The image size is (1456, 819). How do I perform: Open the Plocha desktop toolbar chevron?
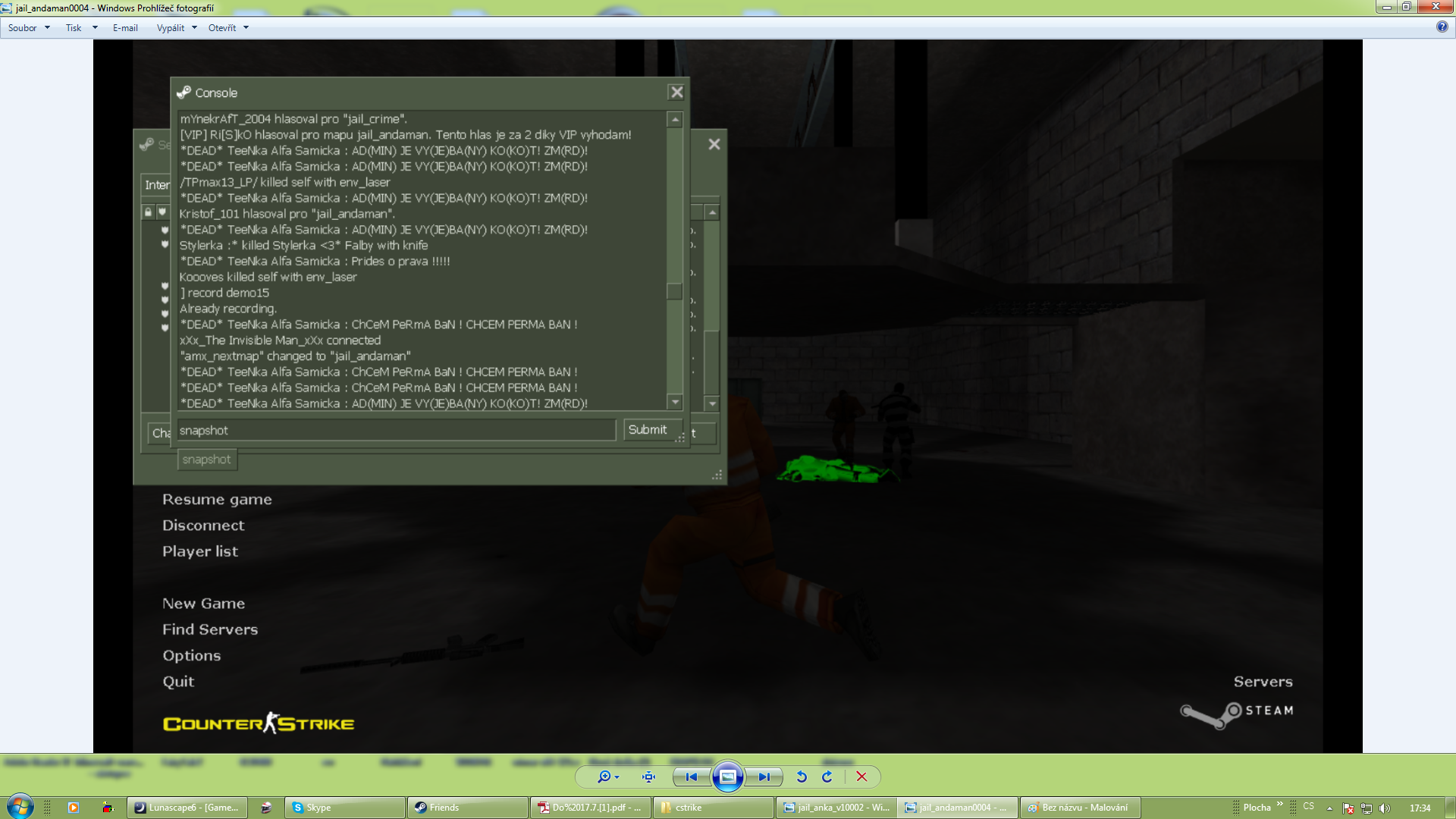(1280, 804)
